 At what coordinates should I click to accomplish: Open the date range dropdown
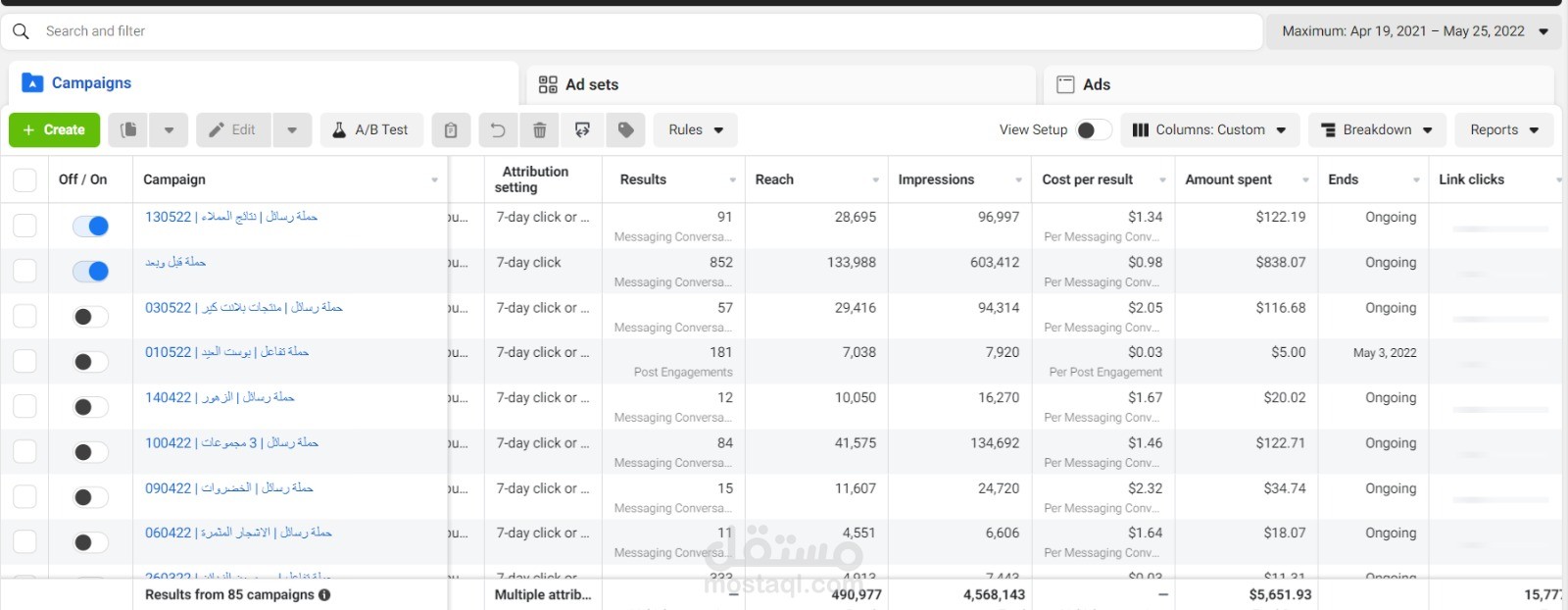[1413, 31]
